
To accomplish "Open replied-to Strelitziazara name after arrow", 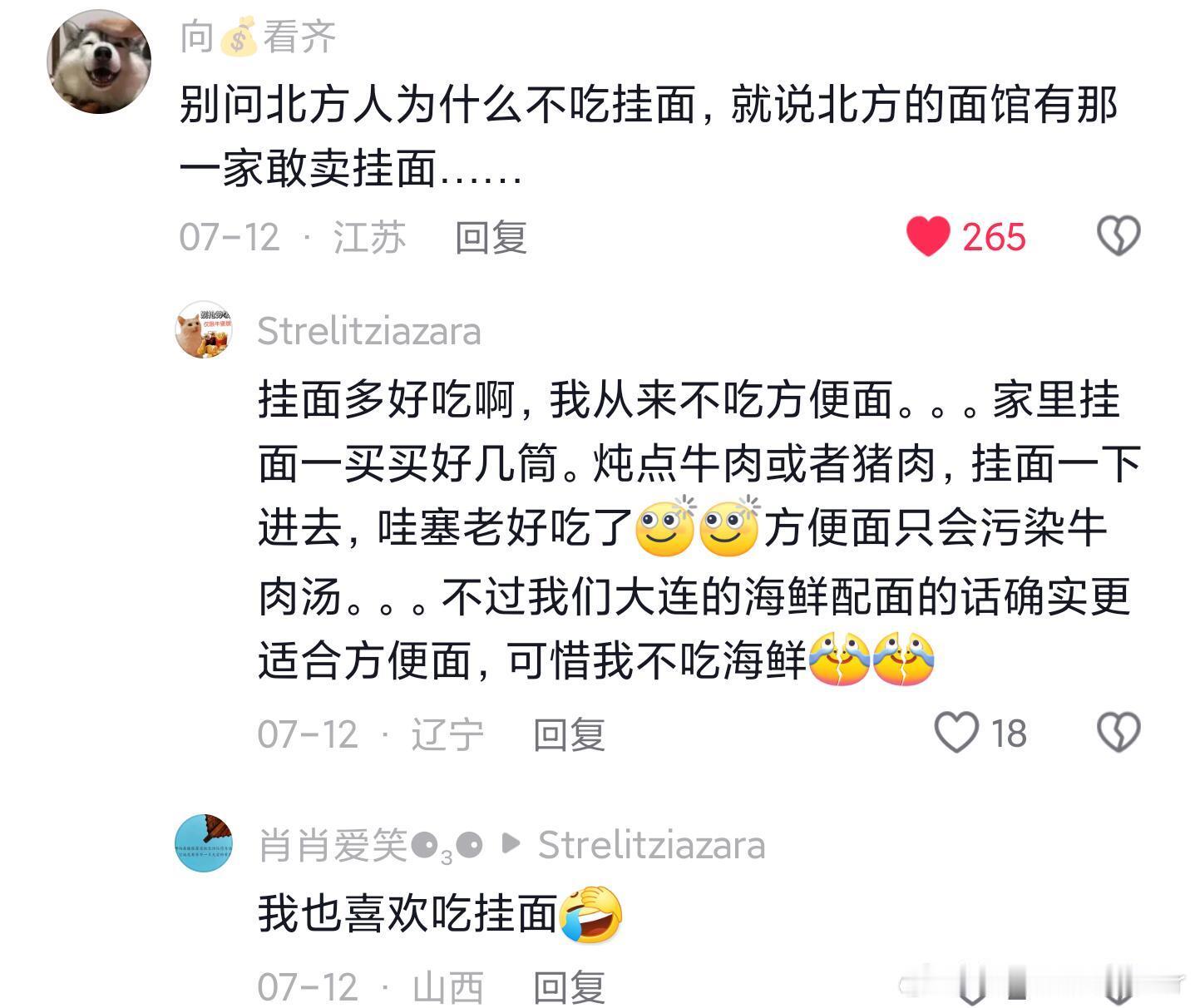I will pyautogui.click(x=651, y=845).
